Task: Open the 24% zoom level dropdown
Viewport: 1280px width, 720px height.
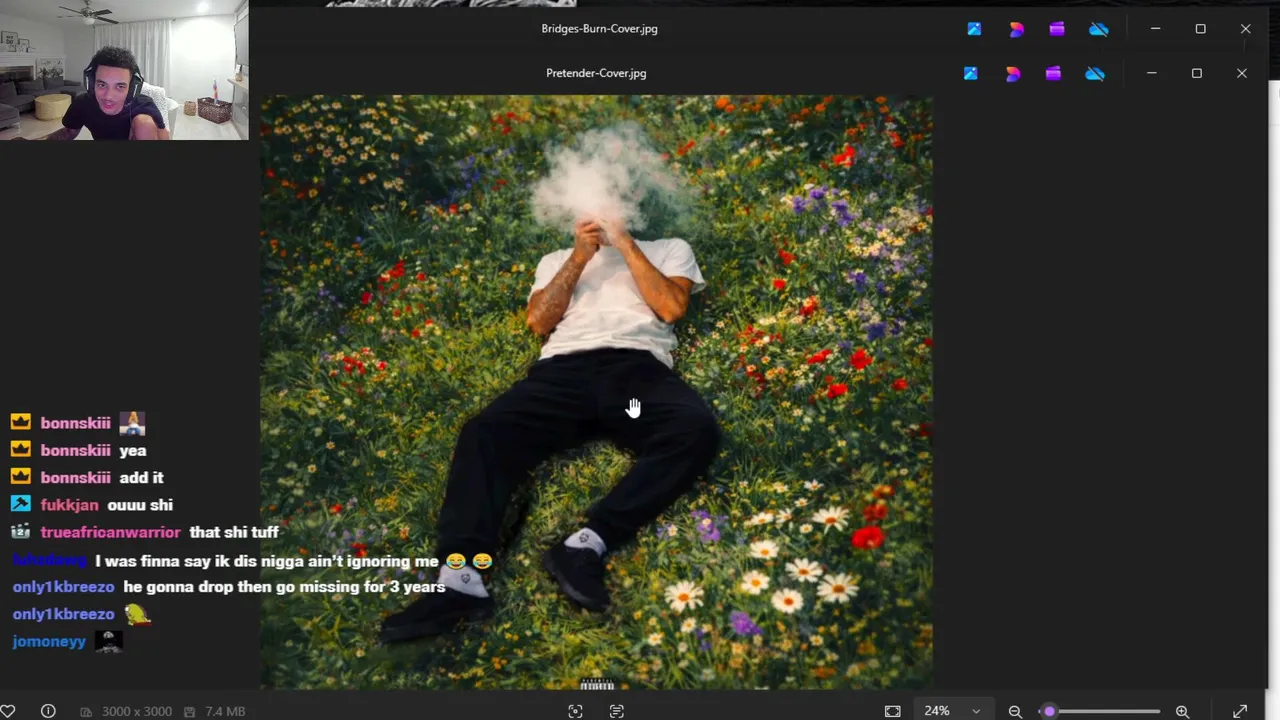Action: tap(952, 711)
